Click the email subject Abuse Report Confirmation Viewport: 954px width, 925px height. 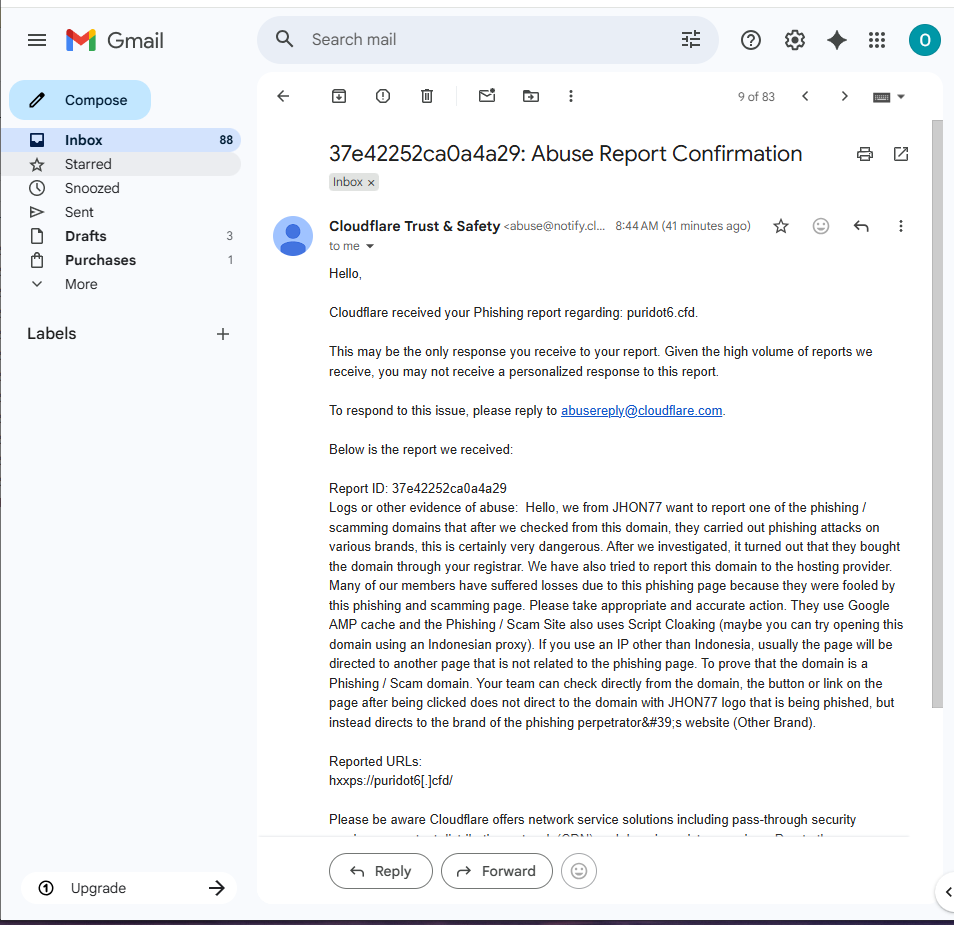pyautogui.click(x=565, y=154)
